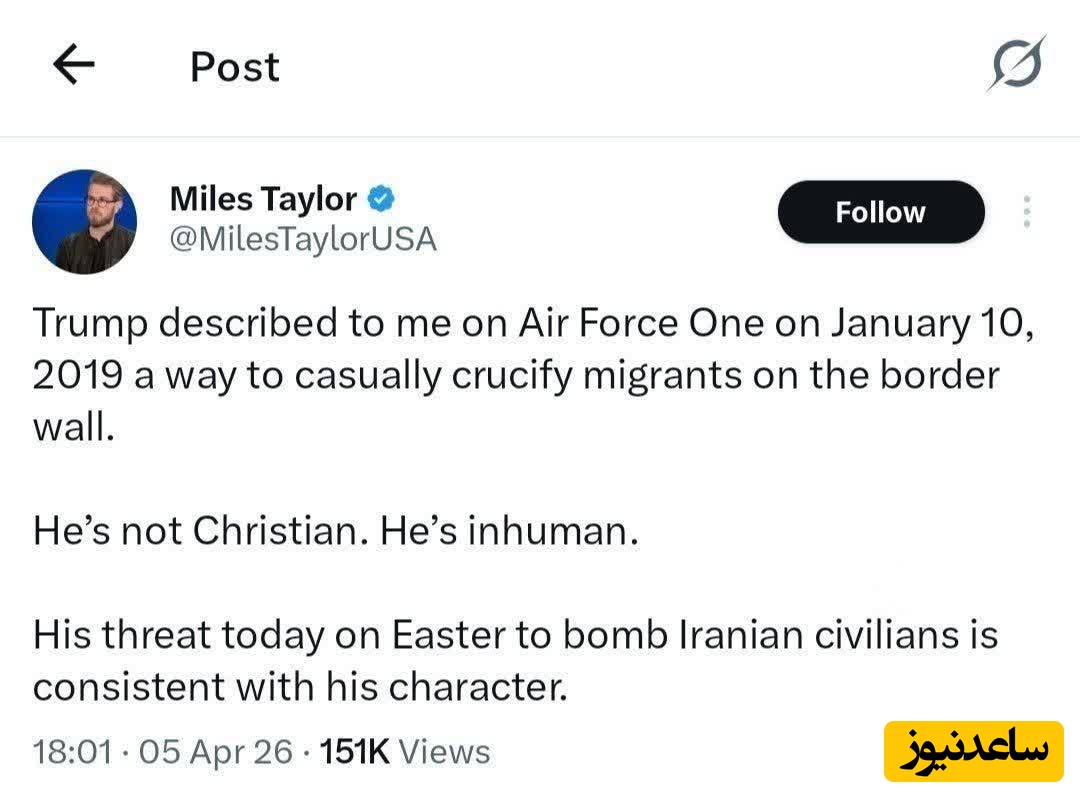View the 151K Views count

[405, 751]
